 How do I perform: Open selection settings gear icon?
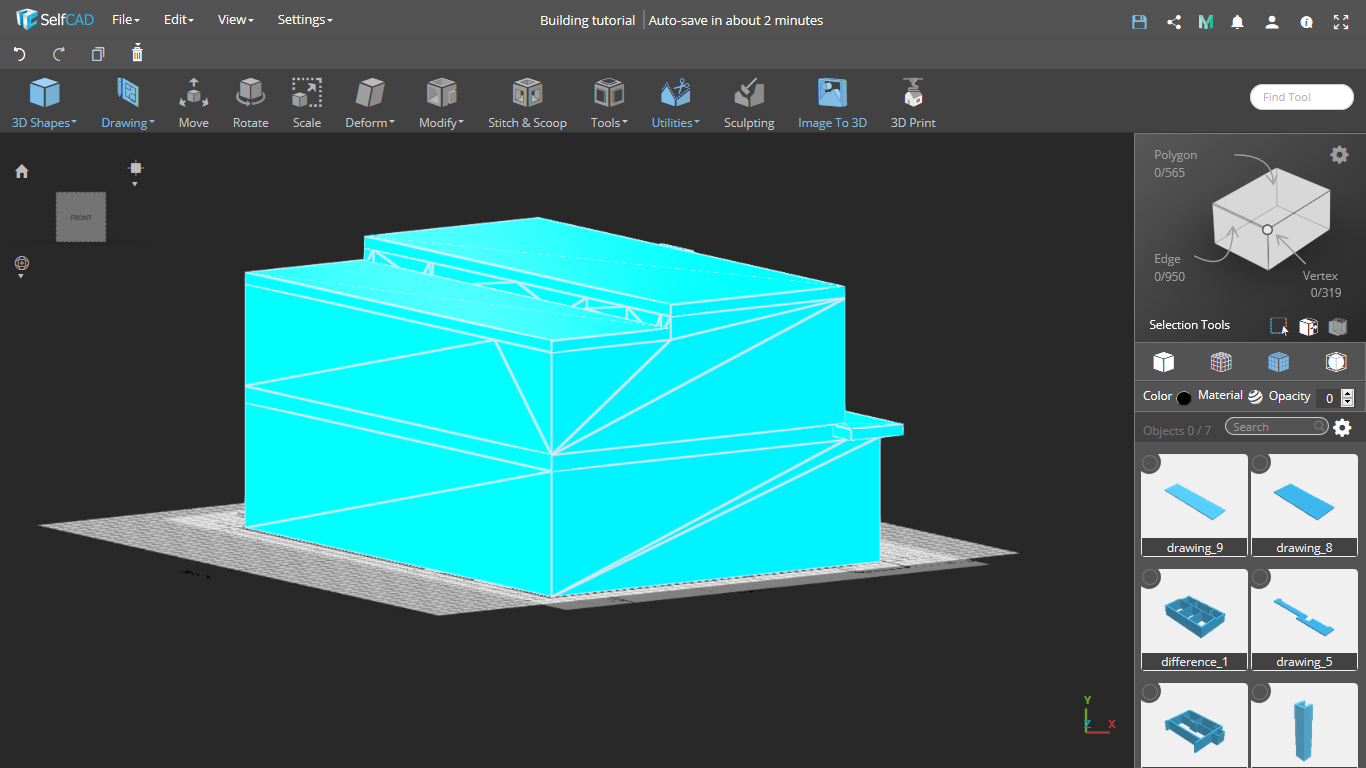tap(1339, 154)
